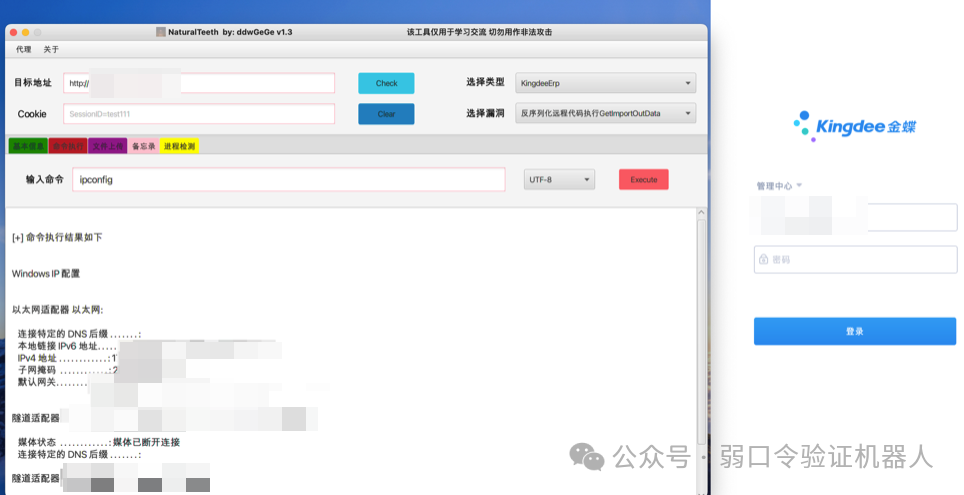This screenshot has width=964, height=495.
Task: Click the 密码 password field
Action: [x=856, y=259]
